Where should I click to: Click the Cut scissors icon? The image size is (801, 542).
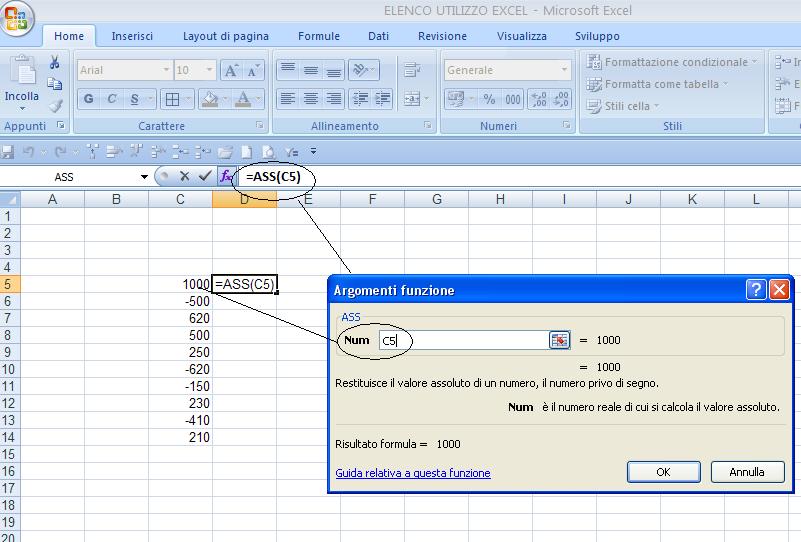[x=55, y=62]
